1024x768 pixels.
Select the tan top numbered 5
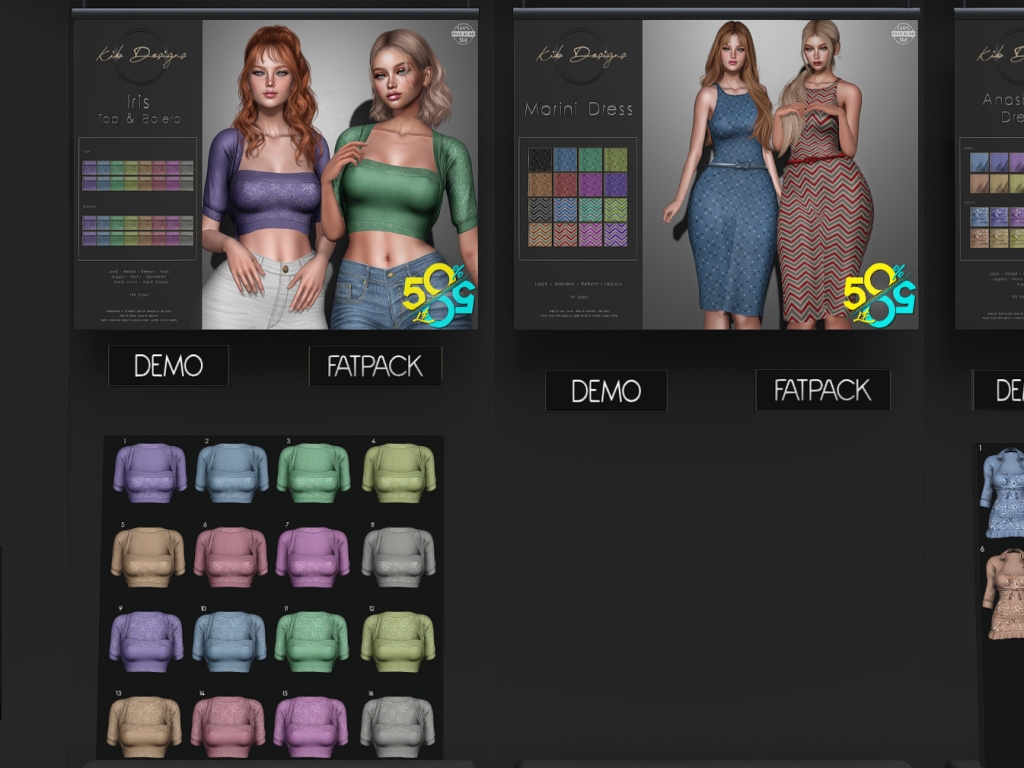click(x=148, y=556)
